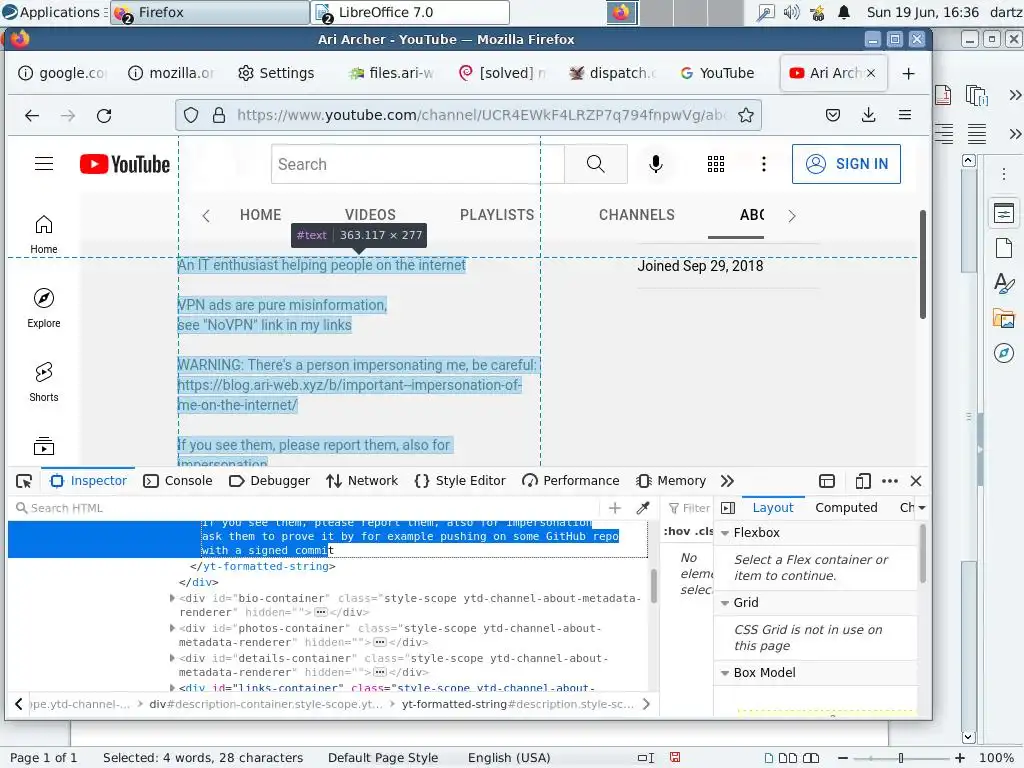
Task: Click the SIGN IN button
Action: 846,164
